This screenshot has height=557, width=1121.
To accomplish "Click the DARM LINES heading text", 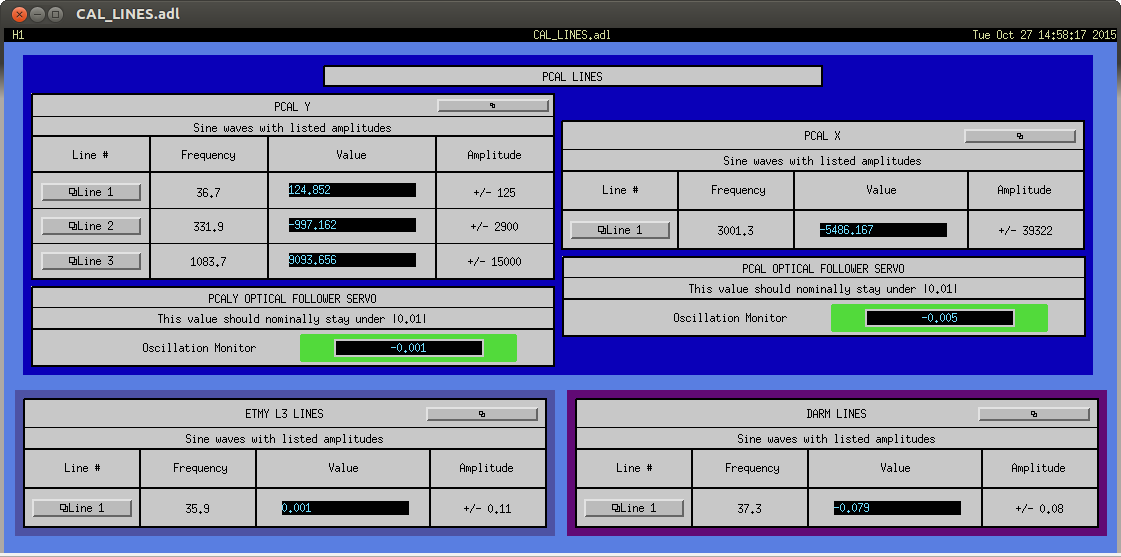I will pos(836,413).
